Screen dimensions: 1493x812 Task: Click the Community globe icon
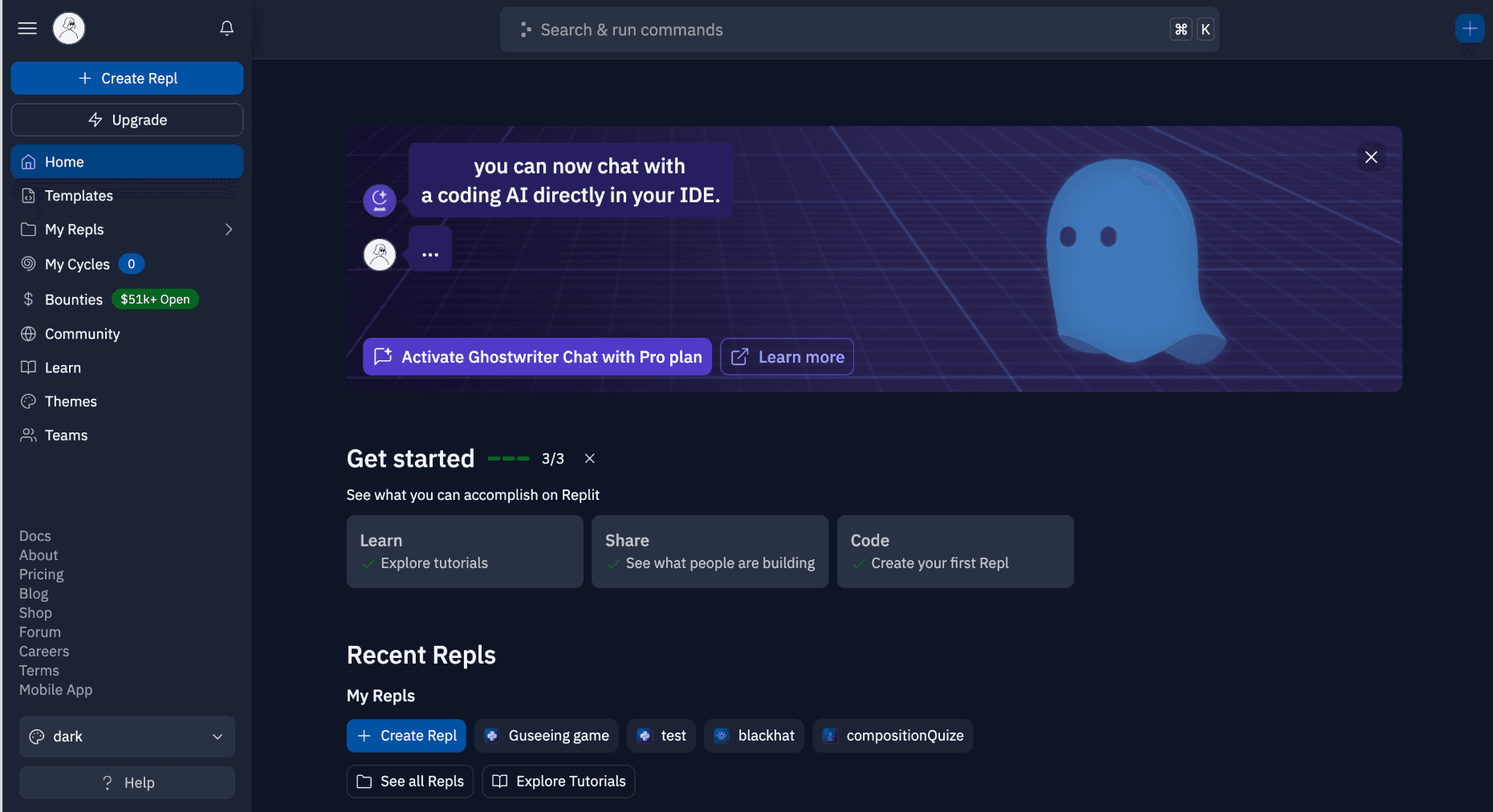click(28, 334)
